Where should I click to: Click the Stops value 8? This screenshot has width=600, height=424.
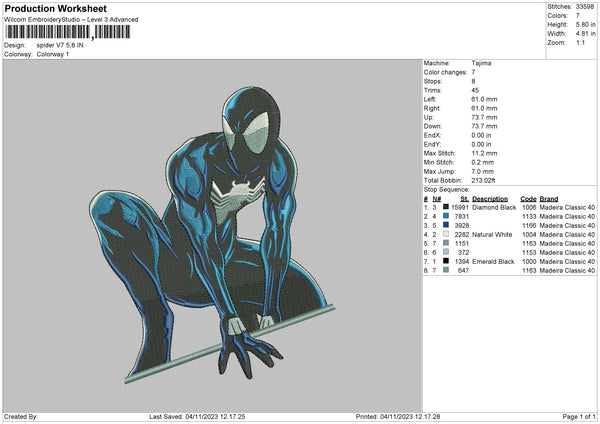pos(473,82)
